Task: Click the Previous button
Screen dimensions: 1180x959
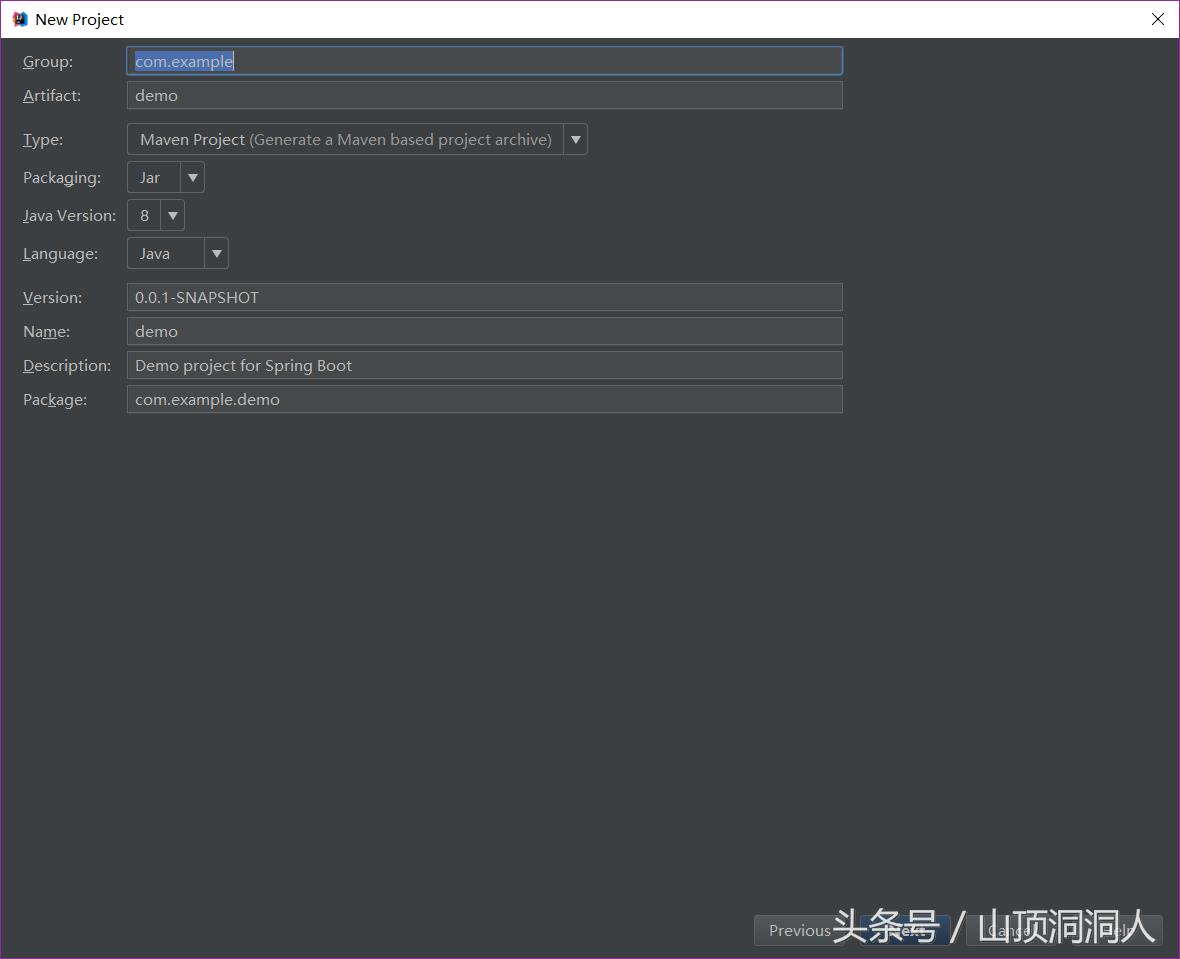Action: pos(797,930)
